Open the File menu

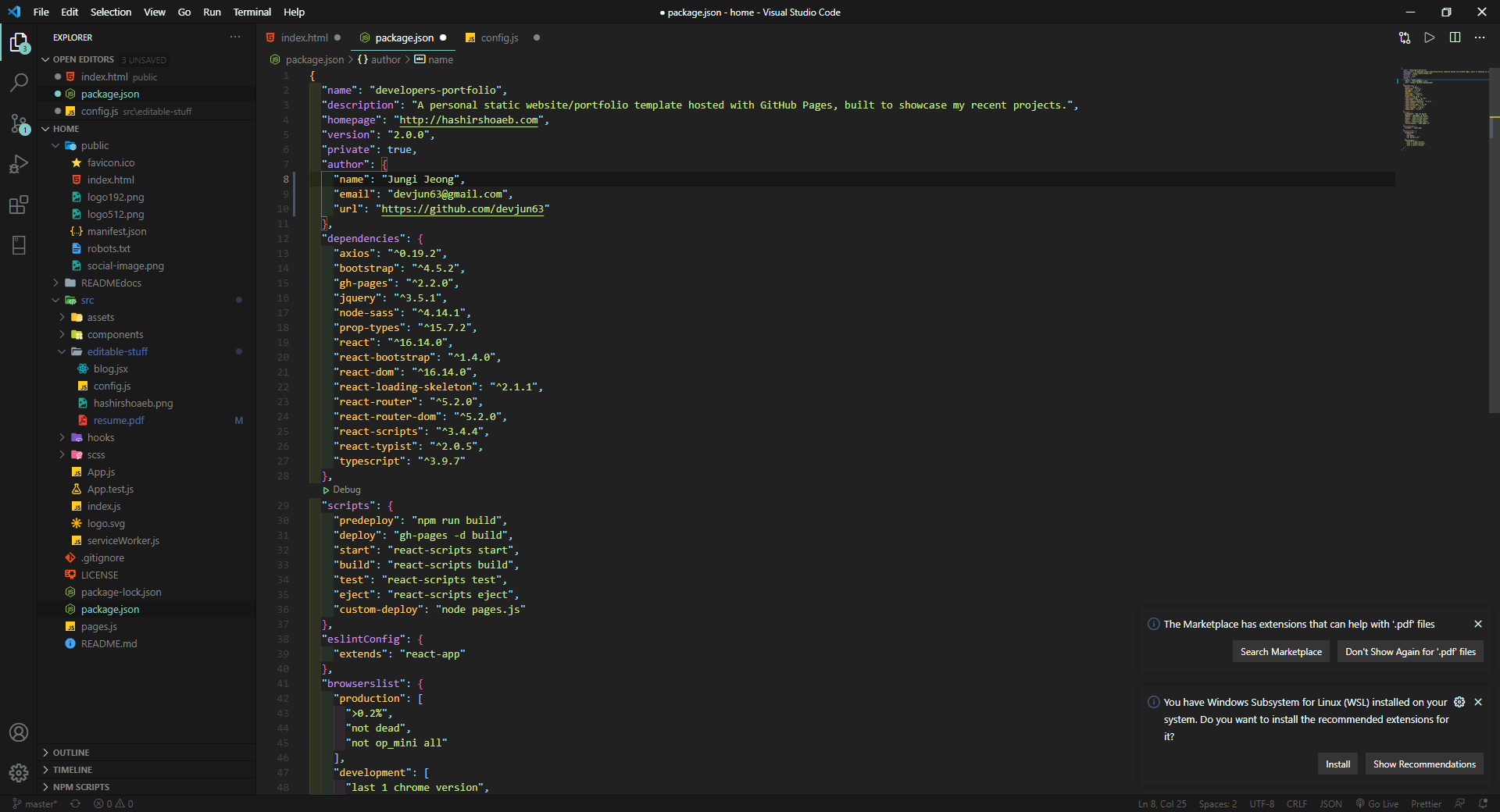(41, 12)
